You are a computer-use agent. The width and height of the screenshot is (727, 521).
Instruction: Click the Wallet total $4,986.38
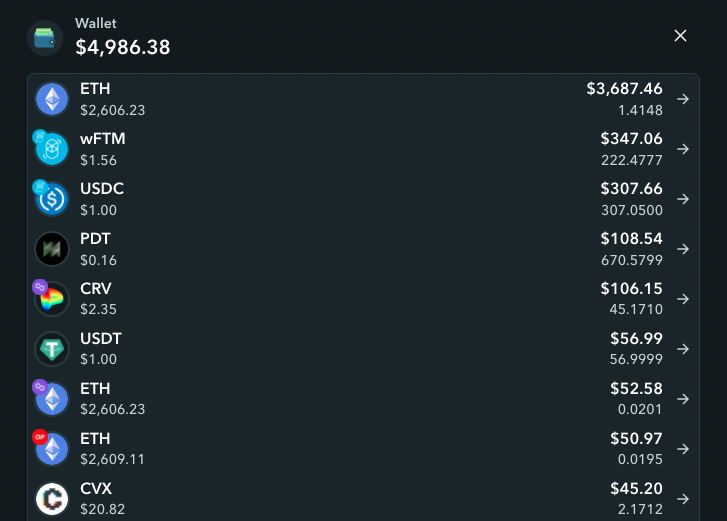tap(123, 47)
